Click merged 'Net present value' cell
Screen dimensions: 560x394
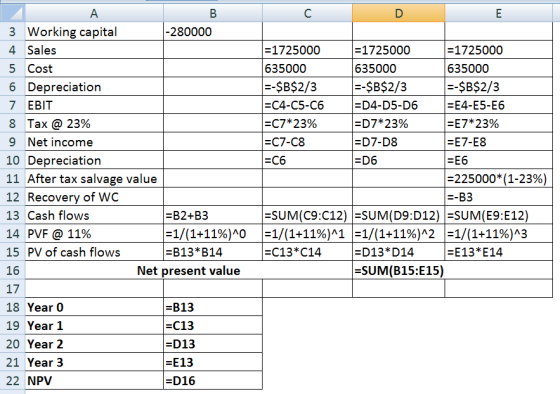(x=189, y=270)
